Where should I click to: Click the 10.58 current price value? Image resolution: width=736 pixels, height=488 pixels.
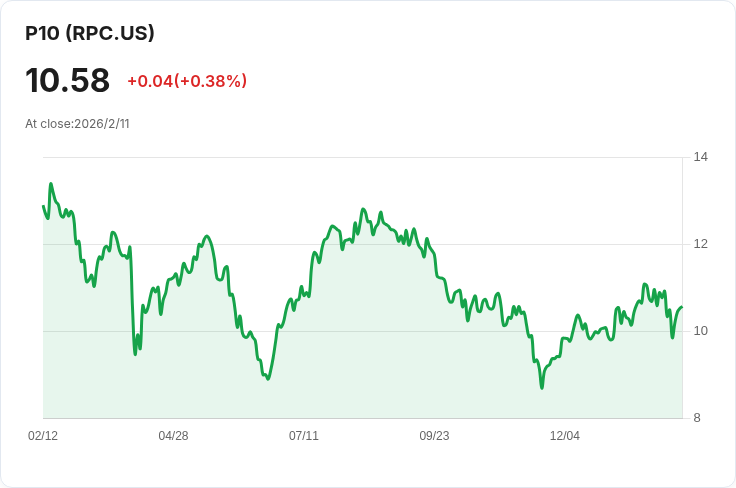point(67,80)
